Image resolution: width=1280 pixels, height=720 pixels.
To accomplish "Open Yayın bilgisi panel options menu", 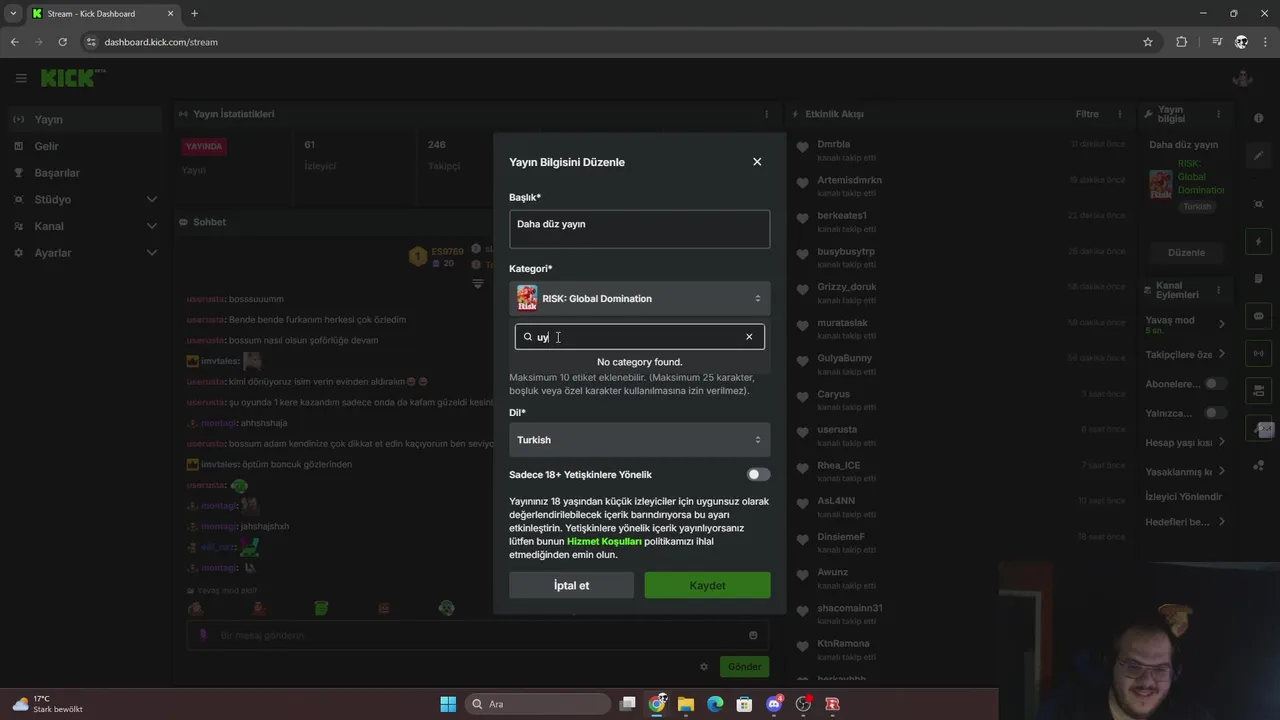I will (1218, 114).
